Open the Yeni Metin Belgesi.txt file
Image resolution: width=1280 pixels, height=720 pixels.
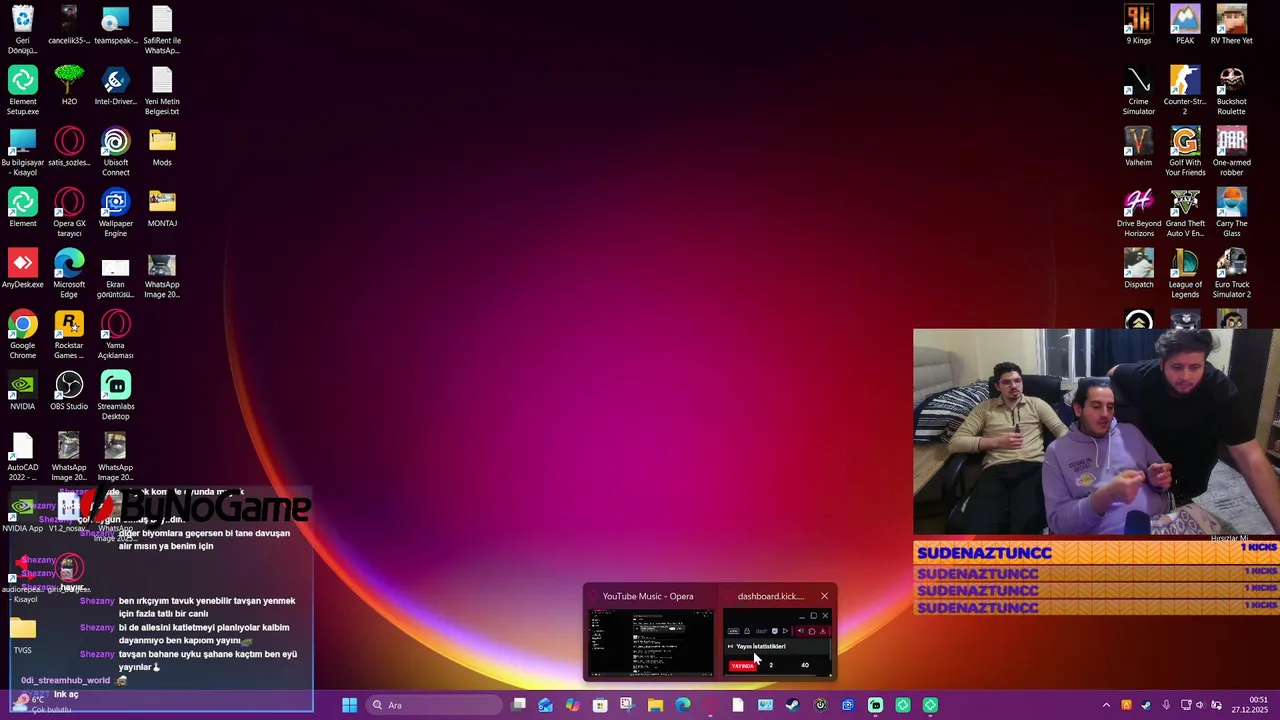click(162, 90)
